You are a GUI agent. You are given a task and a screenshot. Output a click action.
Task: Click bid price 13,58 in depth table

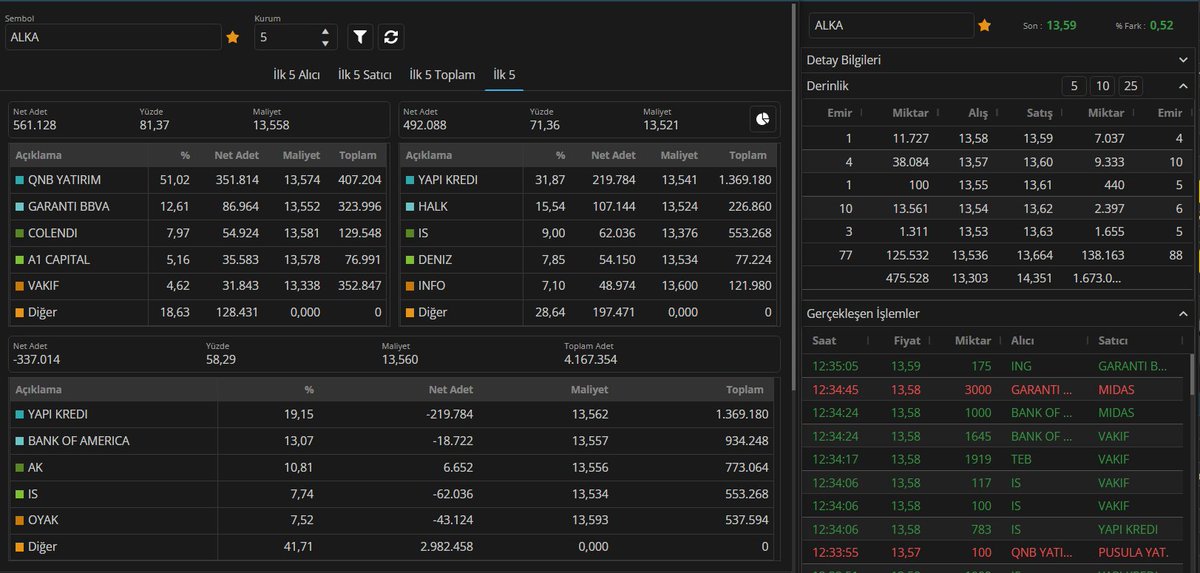tap(972, 138)
